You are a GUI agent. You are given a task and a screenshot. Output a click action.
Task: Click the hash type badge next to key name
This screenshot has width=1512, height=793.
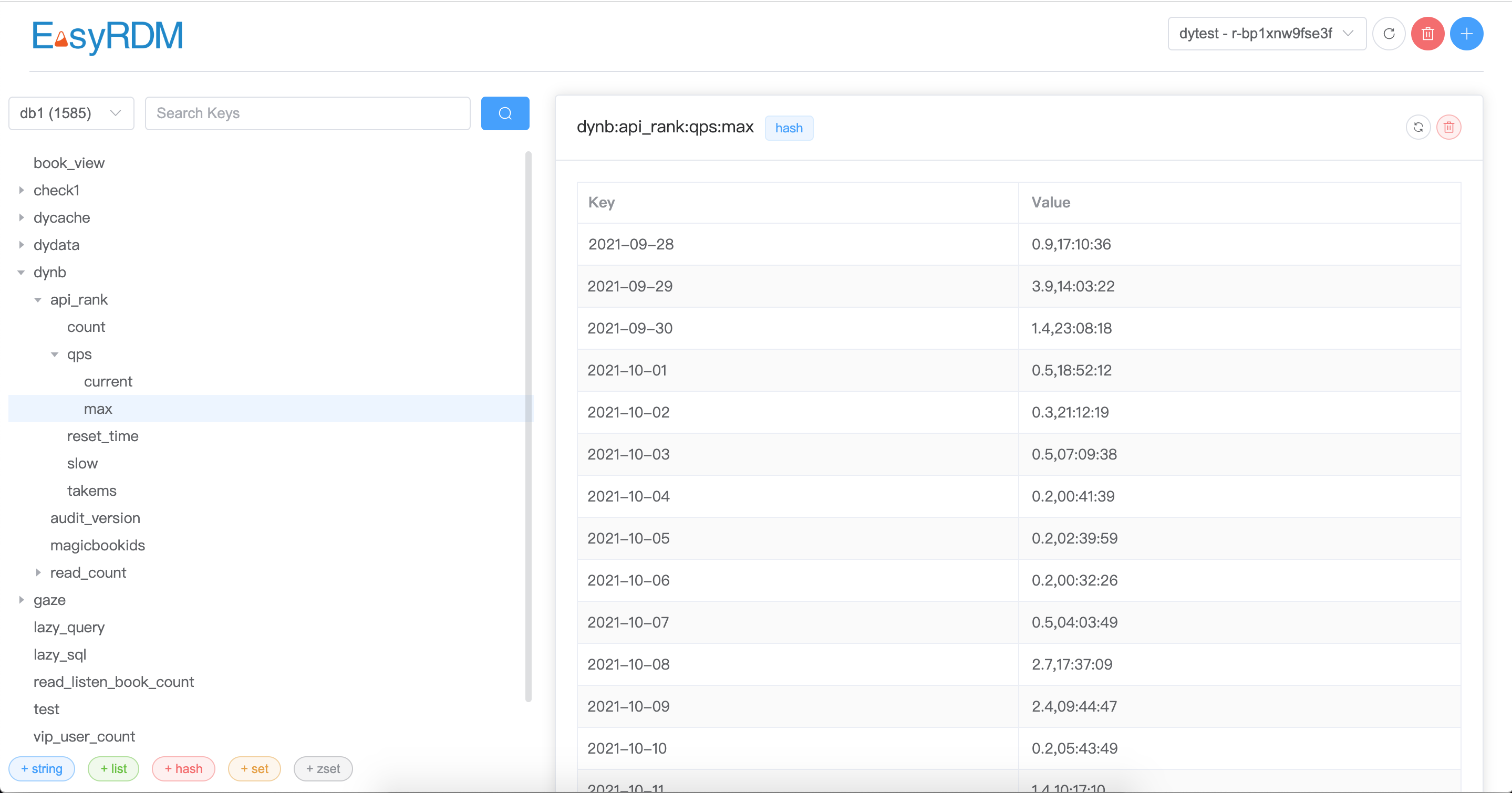pyautogui.click(x=789, y=128)
